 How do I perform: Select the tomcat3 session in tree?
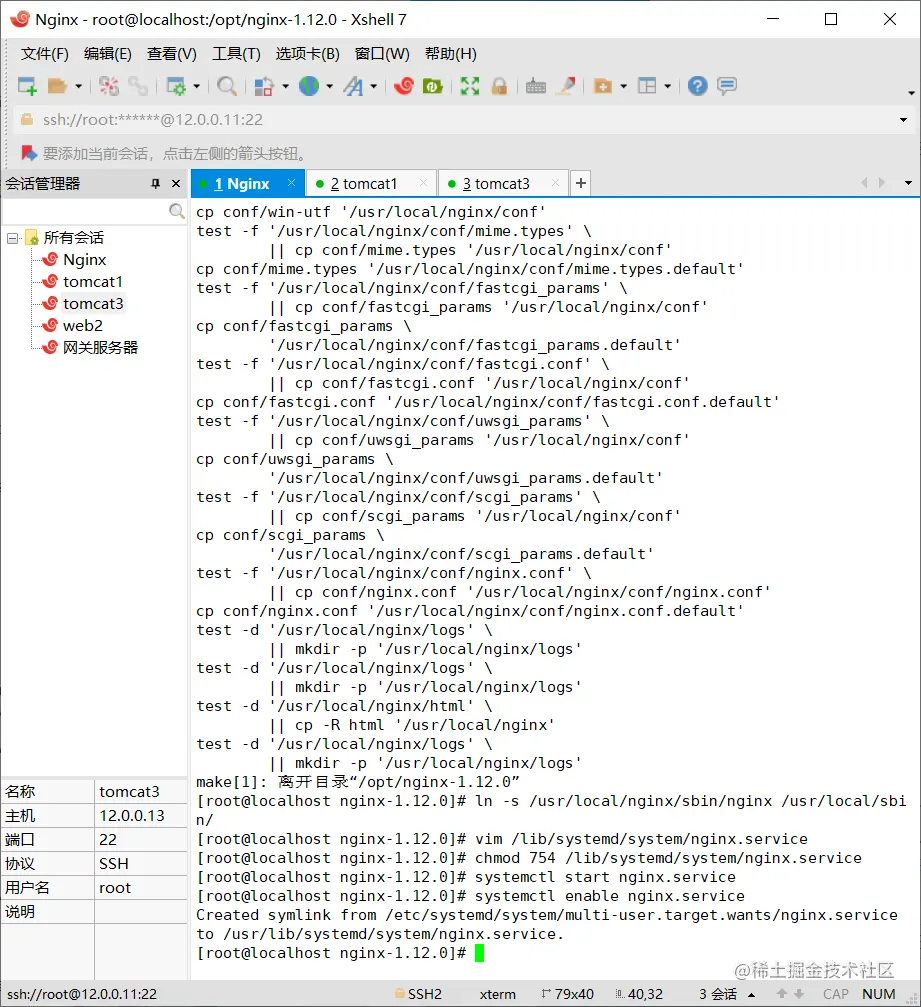coord(92,304)
